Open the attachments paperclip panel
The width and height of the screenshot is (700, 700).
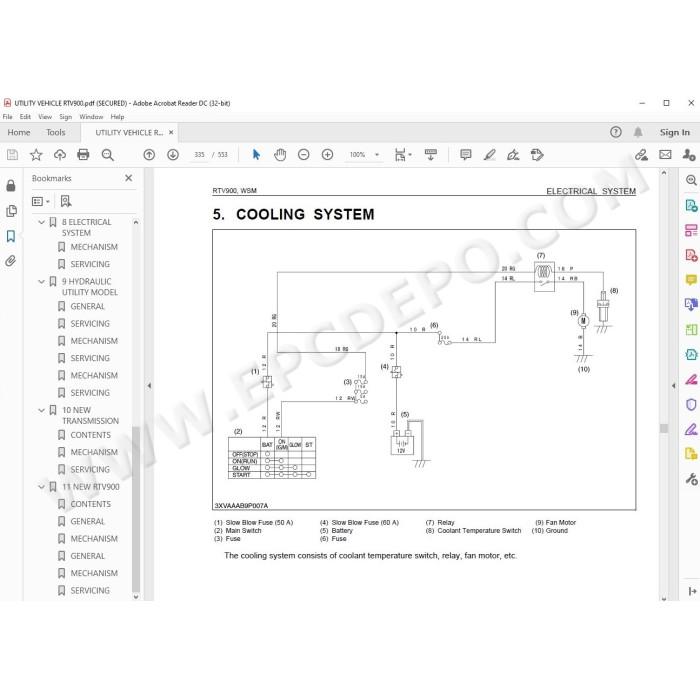click(x=11, y=261)
